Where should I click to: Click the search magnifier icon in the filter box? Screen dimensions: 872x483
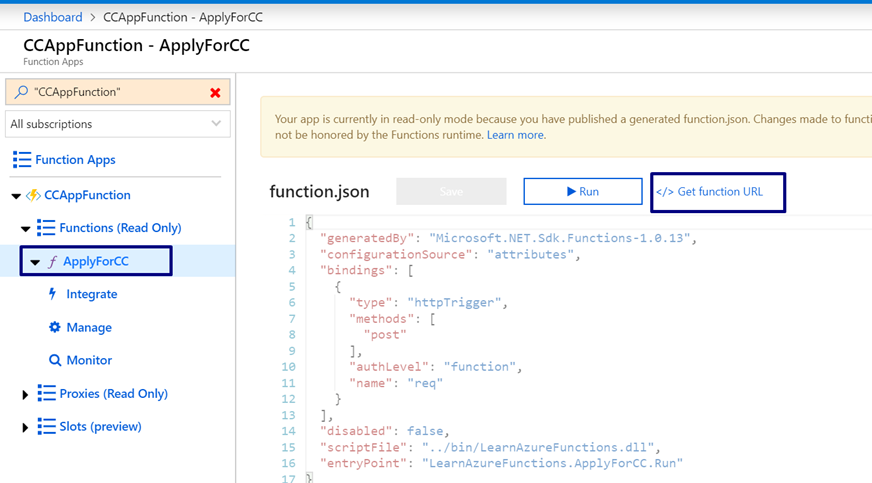click(21, 92)
